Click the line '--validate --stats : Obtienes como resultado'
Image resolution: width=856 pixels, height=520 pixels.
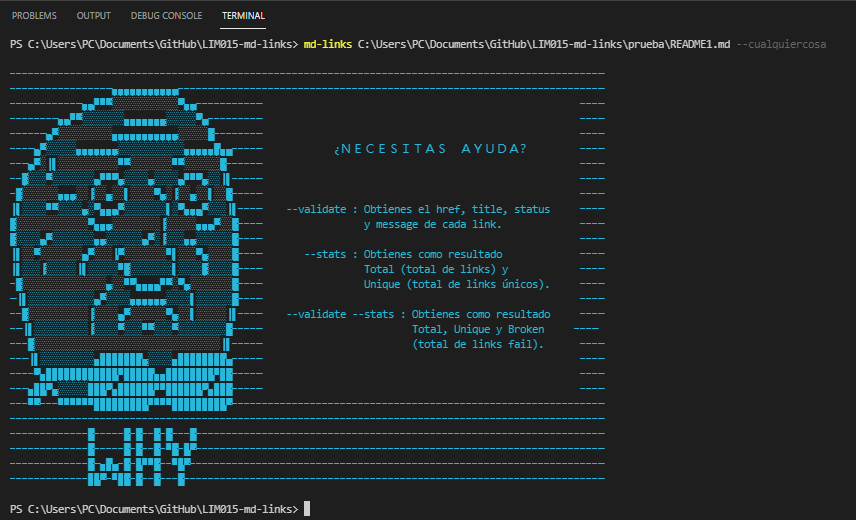[418, 314]
